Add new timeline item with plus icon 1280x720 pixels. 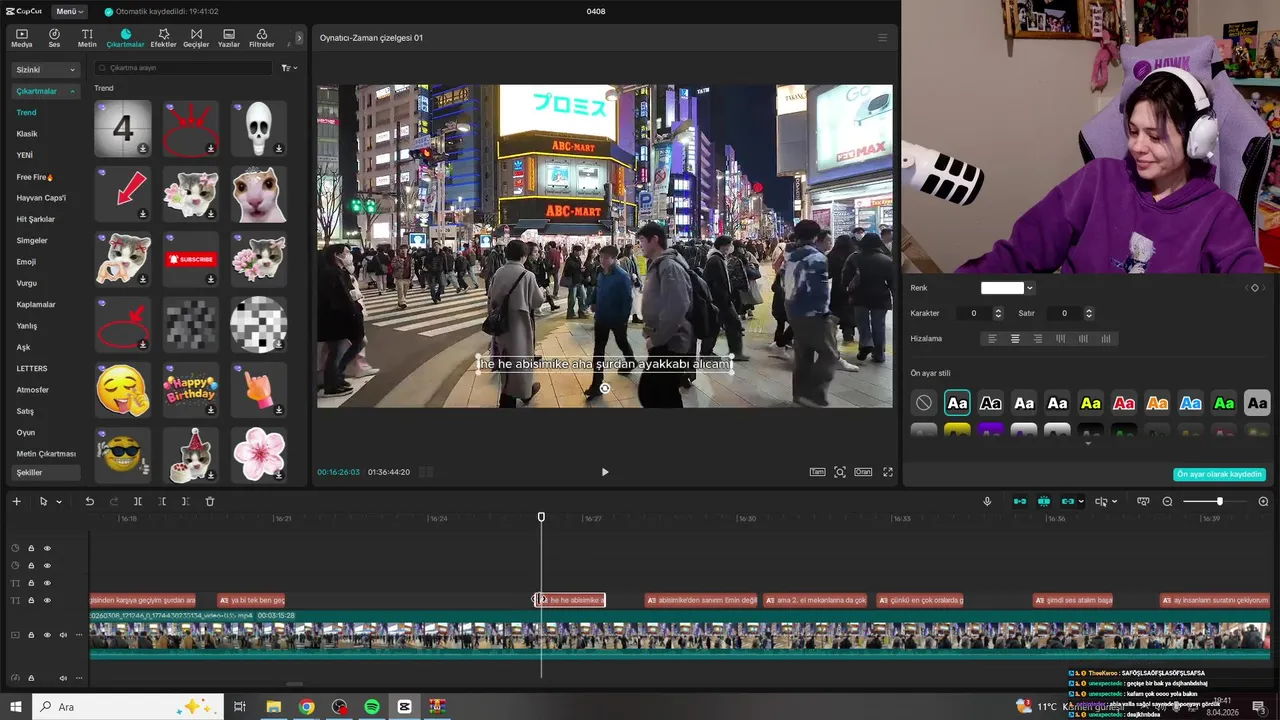[x=16, y=501]
